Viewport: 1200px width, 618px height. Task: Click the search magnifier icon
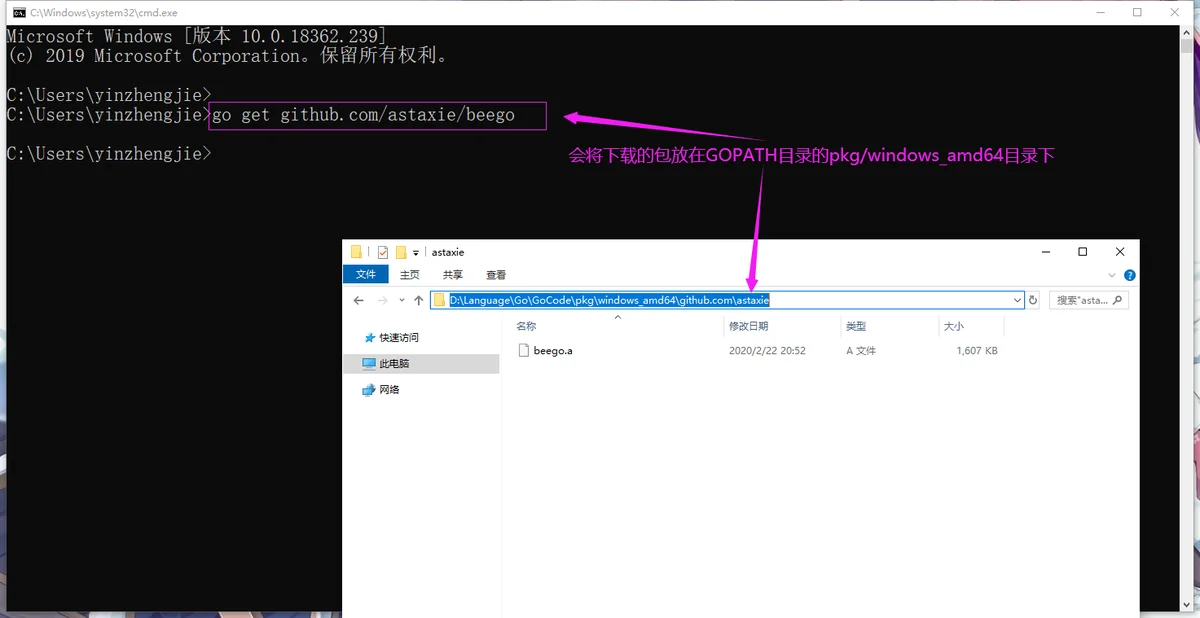tap(1118, 300)
